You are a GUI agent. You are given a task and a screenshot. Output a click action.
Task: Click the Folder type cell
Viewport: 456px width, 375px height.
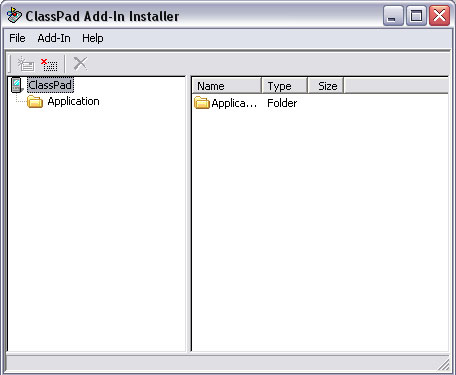click(x=282, y=103)
